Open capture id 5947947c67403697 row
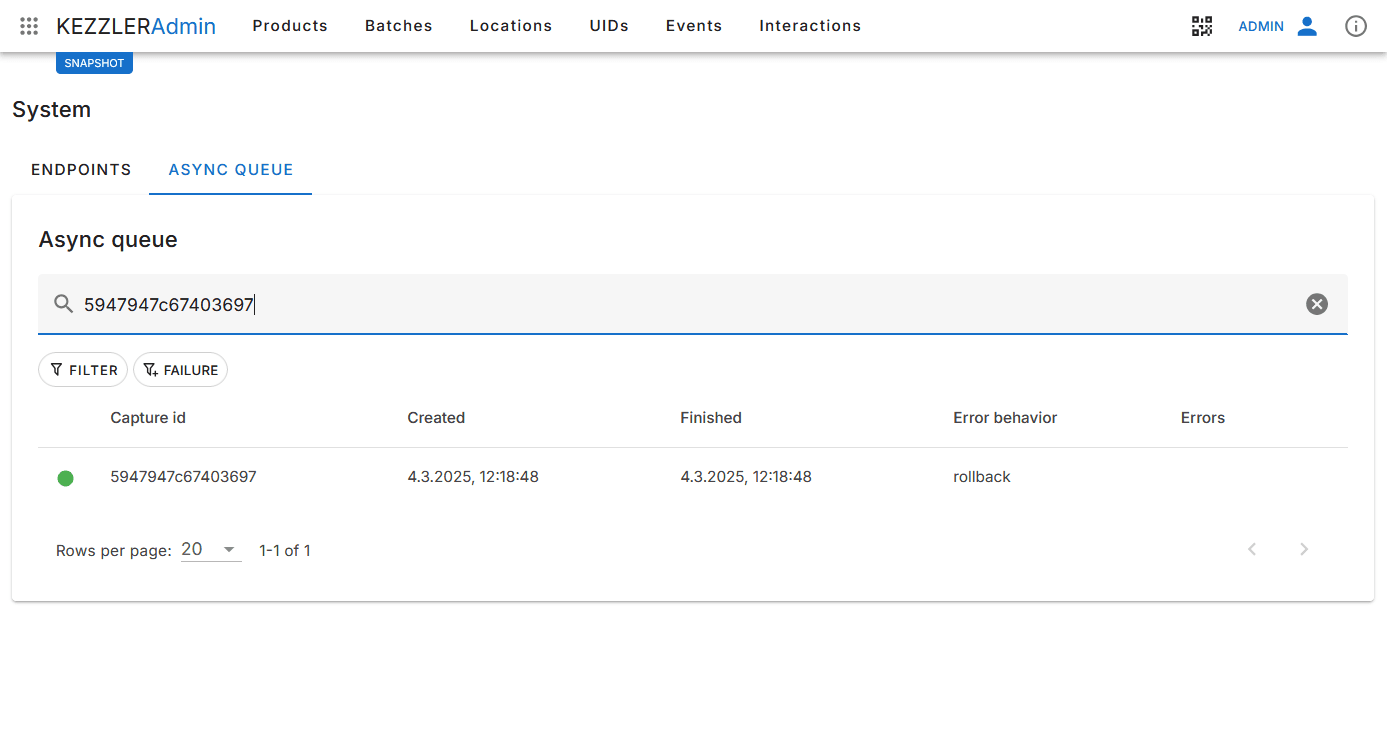Image resolution: width=1387 pixels, height=744 pixels. pos(183,477)
